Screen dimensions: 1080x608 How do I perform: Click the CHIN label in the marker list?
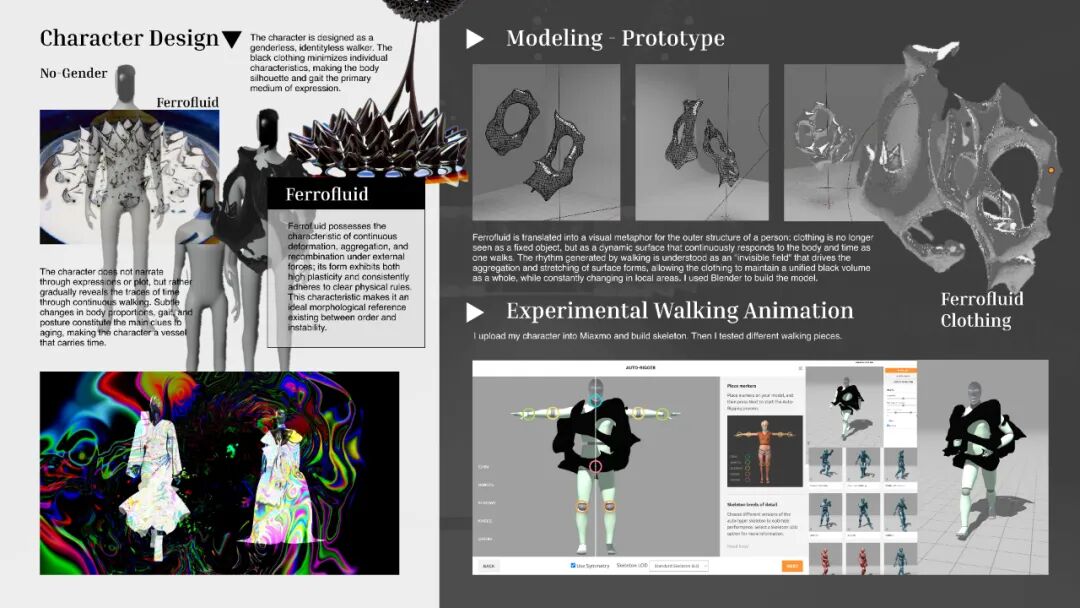(x=484, y=467)
